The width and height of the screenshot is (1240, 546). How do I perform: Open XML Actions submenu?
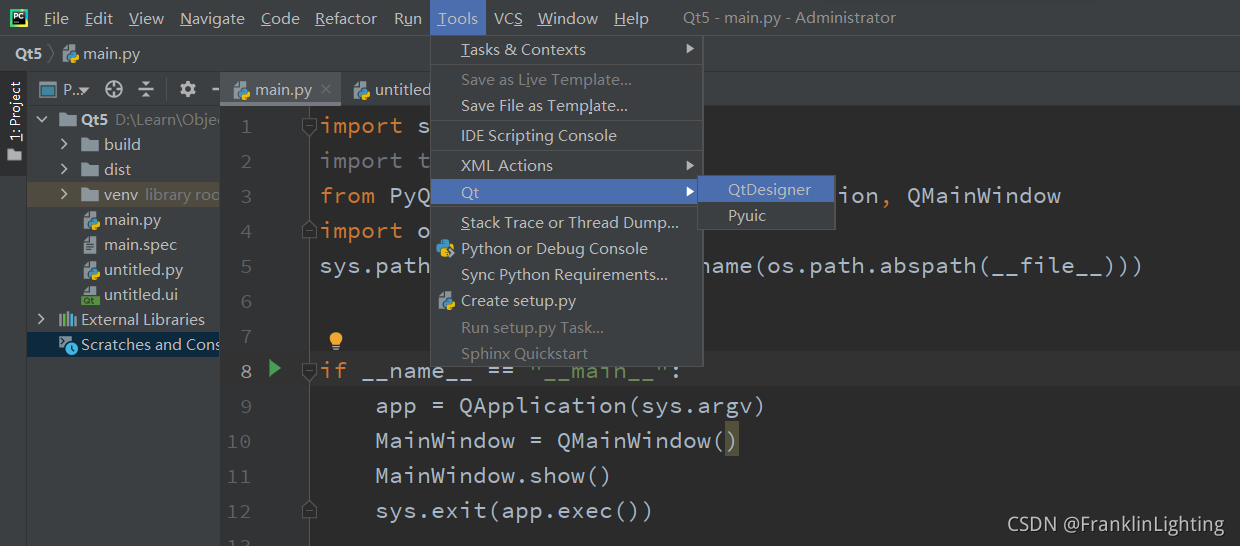point(567,165)
